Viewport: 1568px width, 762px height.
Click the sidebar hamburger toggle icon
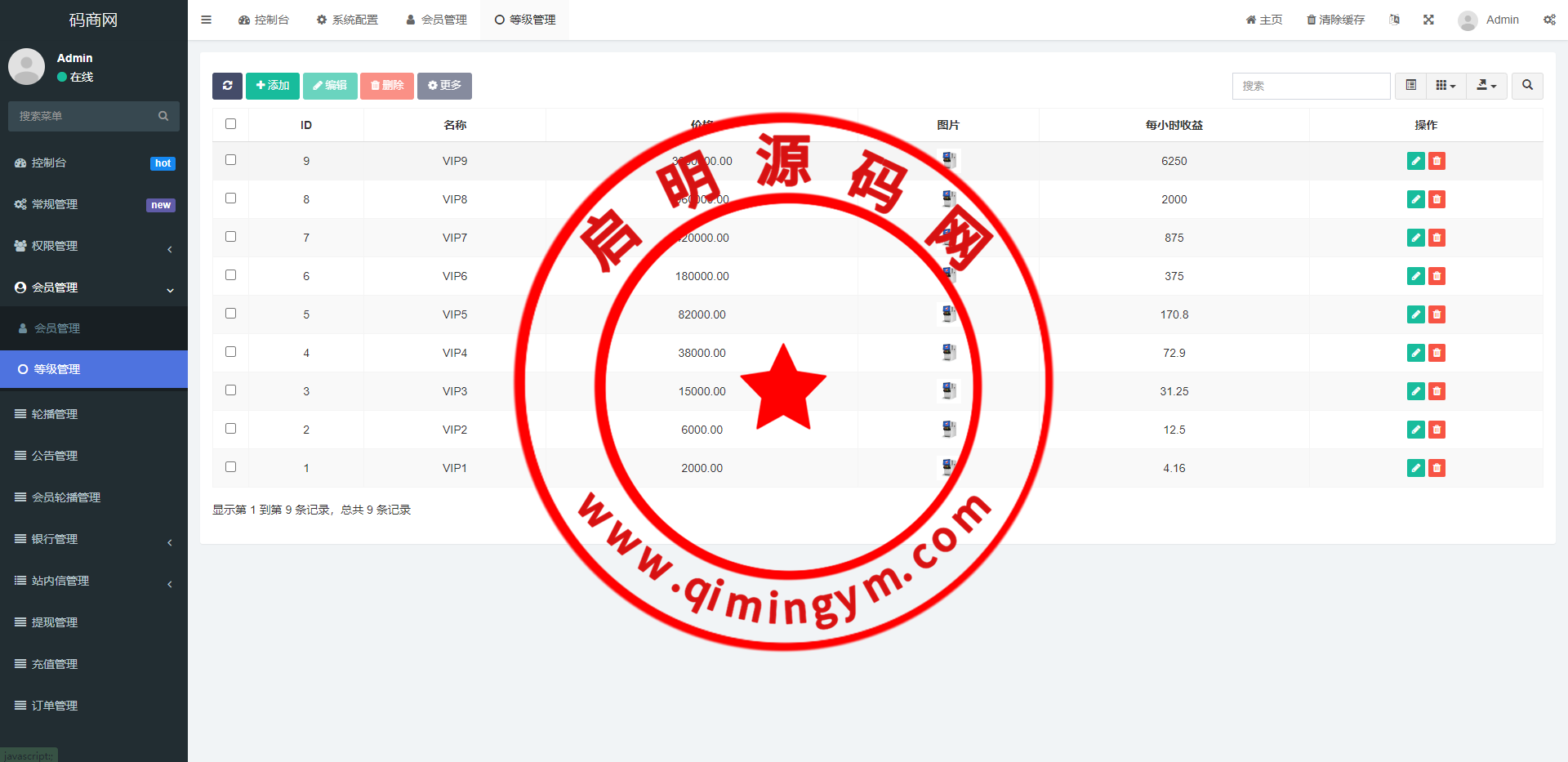[x=207, y=20]
